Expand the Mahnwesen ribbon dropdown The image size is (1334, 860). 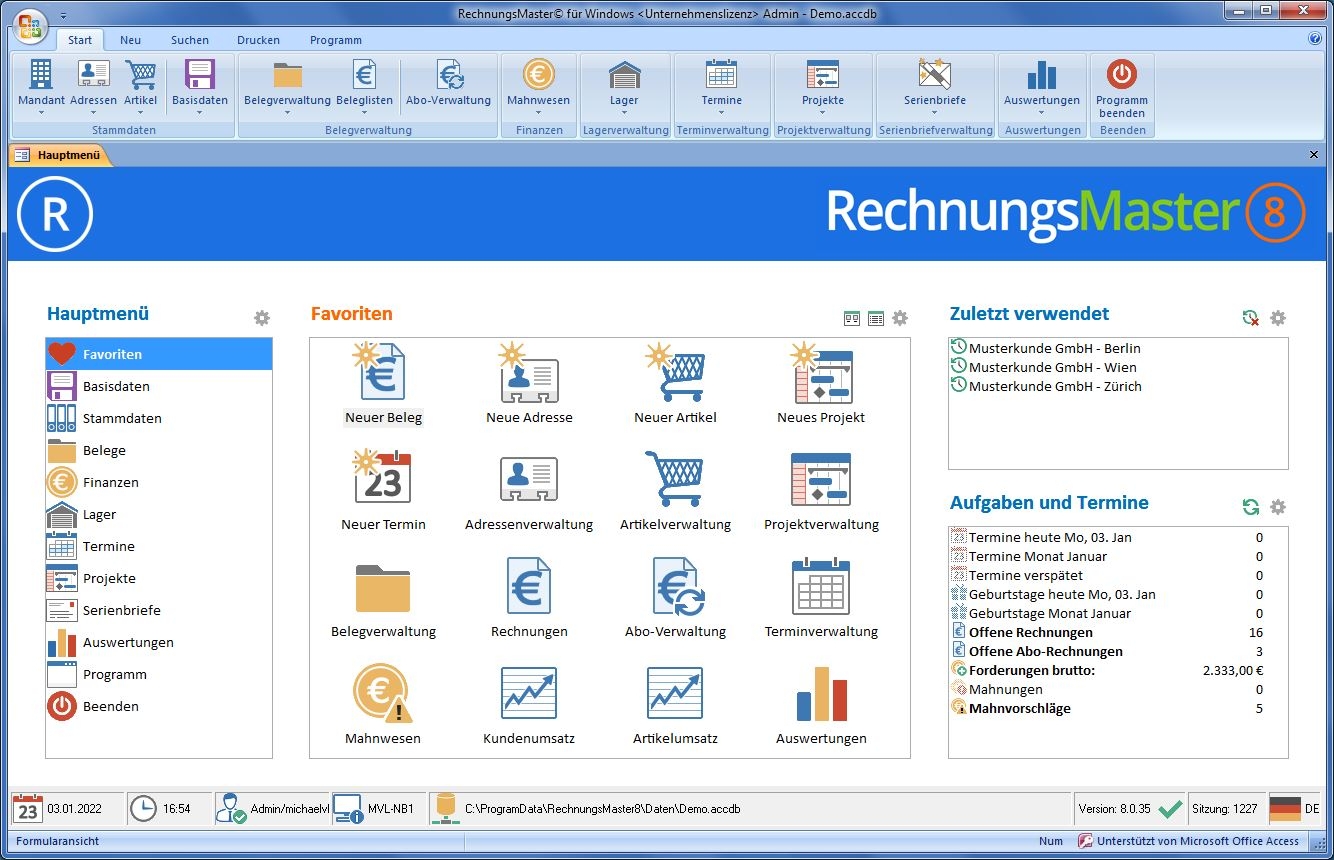pos(538,113)
